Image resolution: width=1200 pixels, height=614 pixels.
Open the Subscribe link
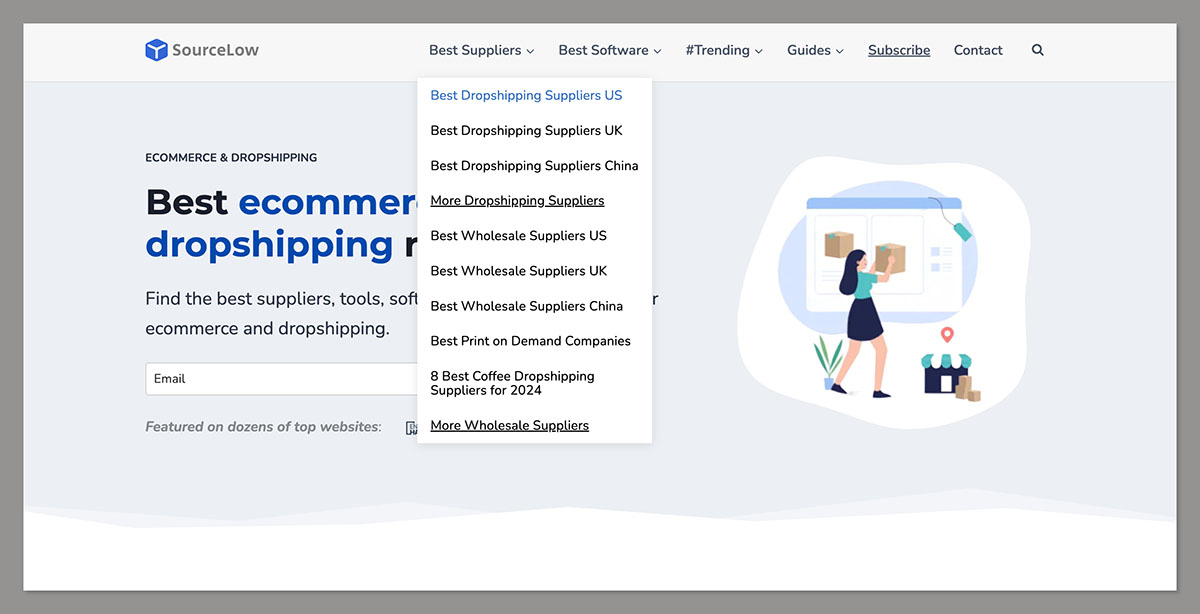pos(898,50)
